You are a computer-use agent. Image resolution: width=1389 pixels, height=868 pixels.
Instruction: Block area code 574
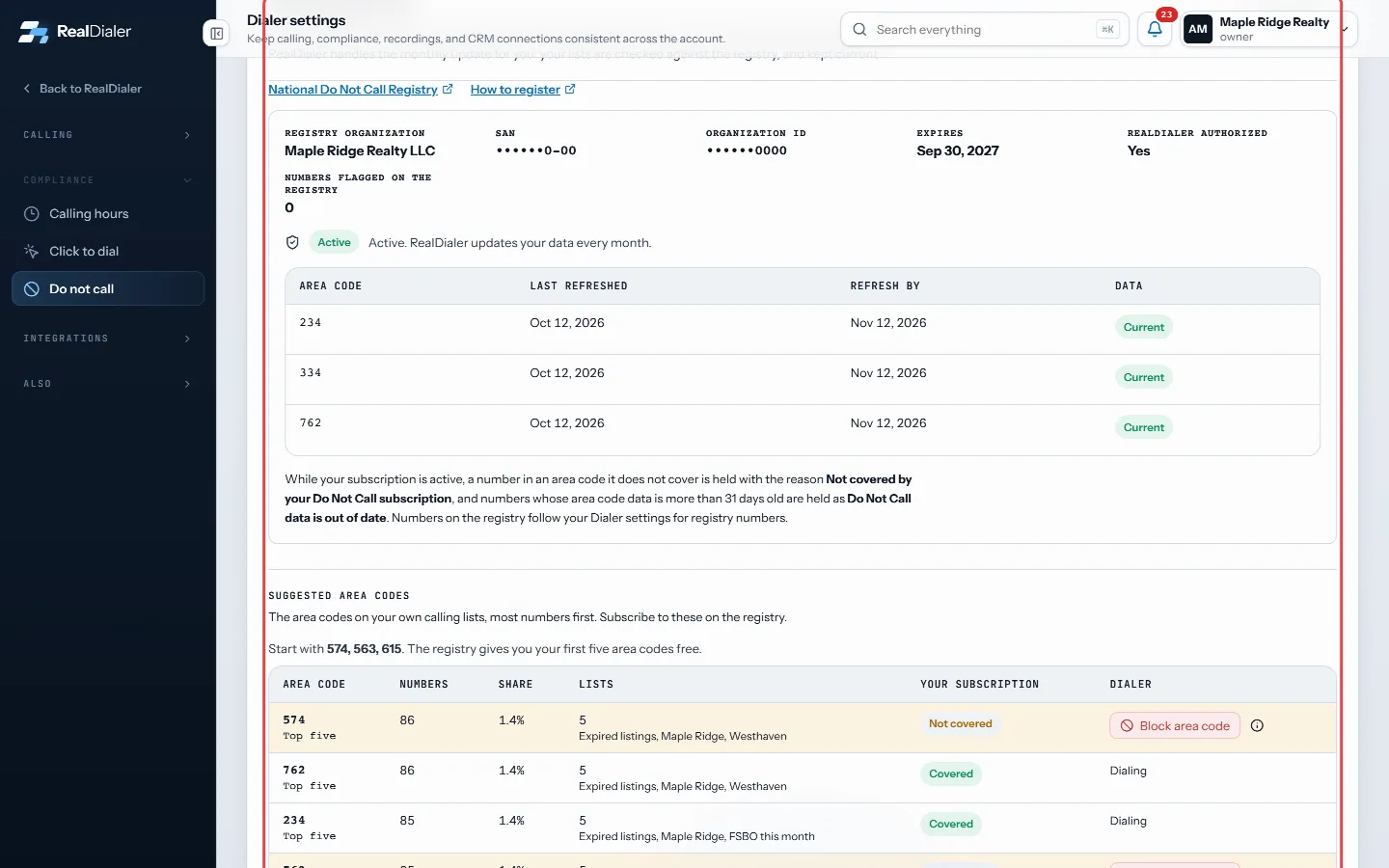click(1175, 726)
